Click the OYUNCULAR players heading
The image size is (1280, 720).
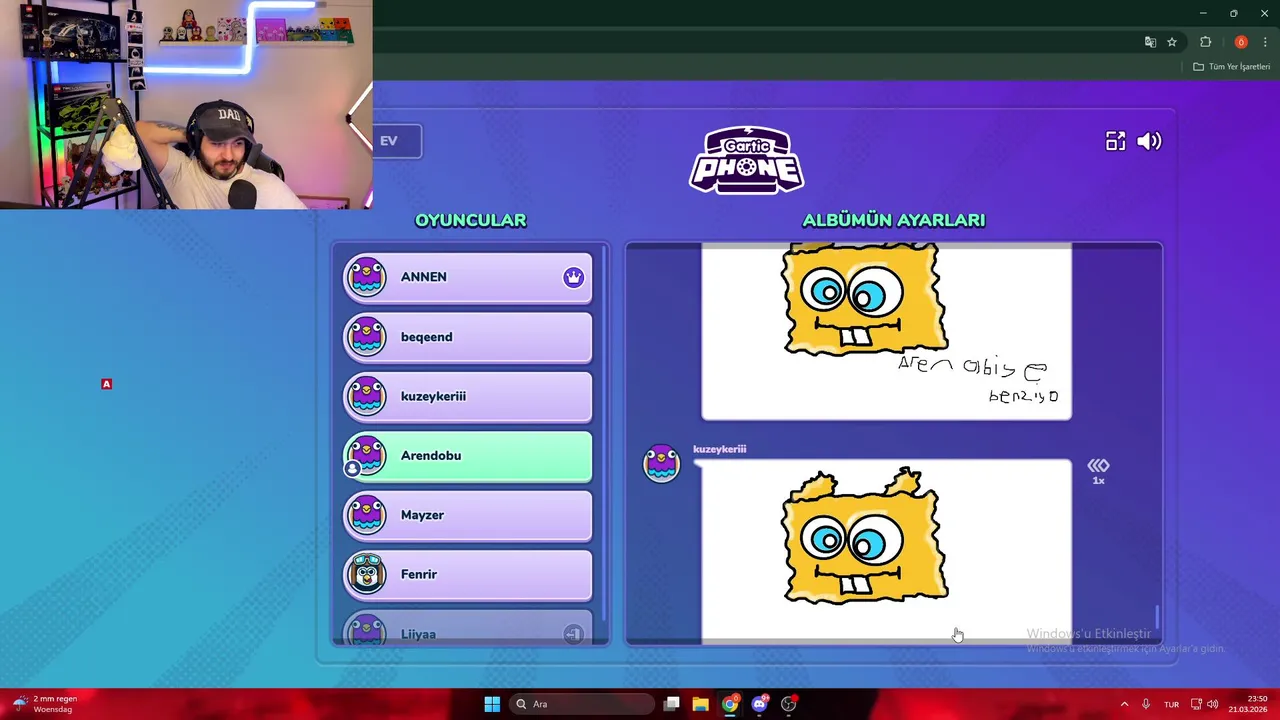click(x=470, y=220)
